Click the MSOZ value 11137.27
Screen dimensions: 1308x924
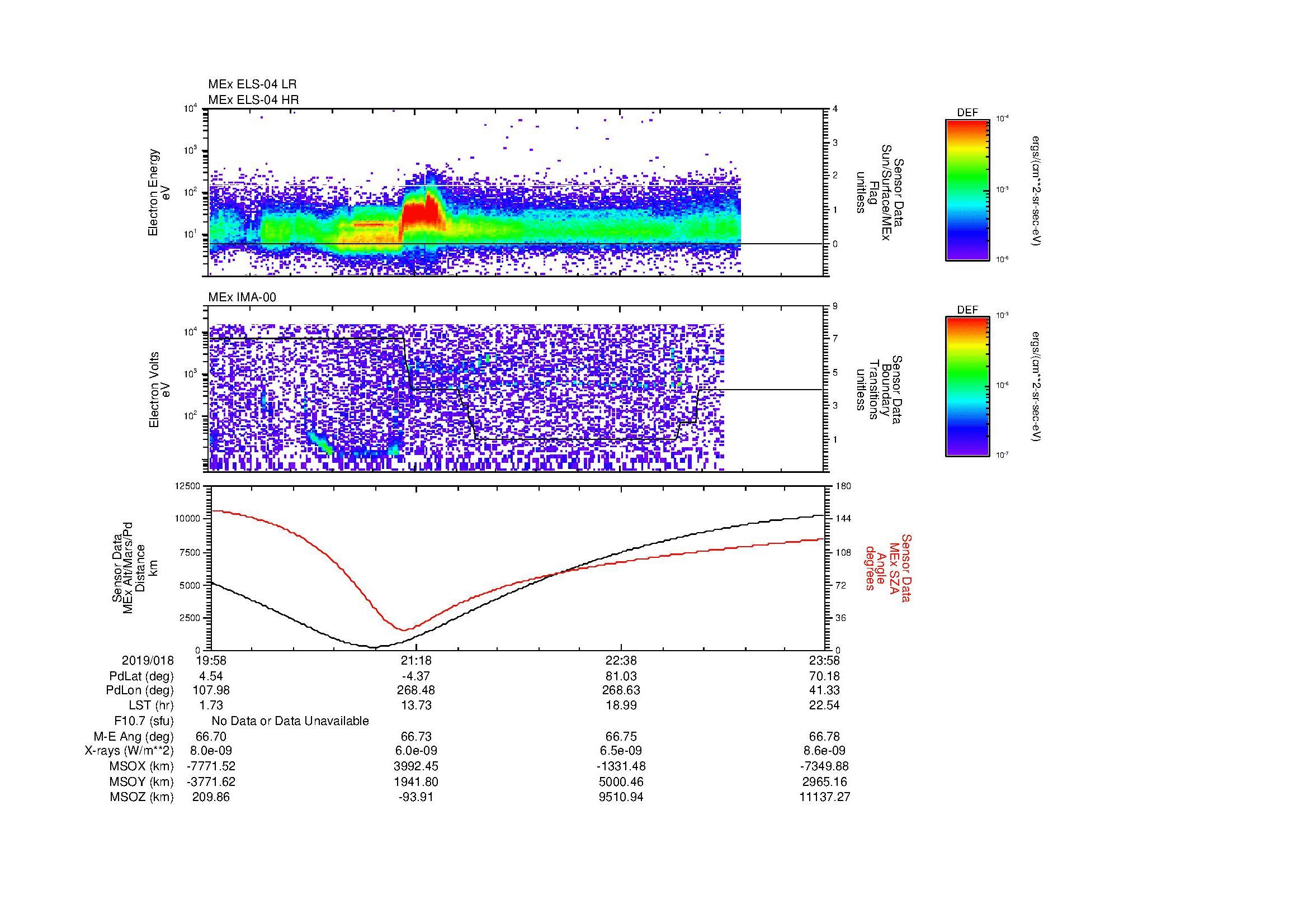tap(825, 797)
